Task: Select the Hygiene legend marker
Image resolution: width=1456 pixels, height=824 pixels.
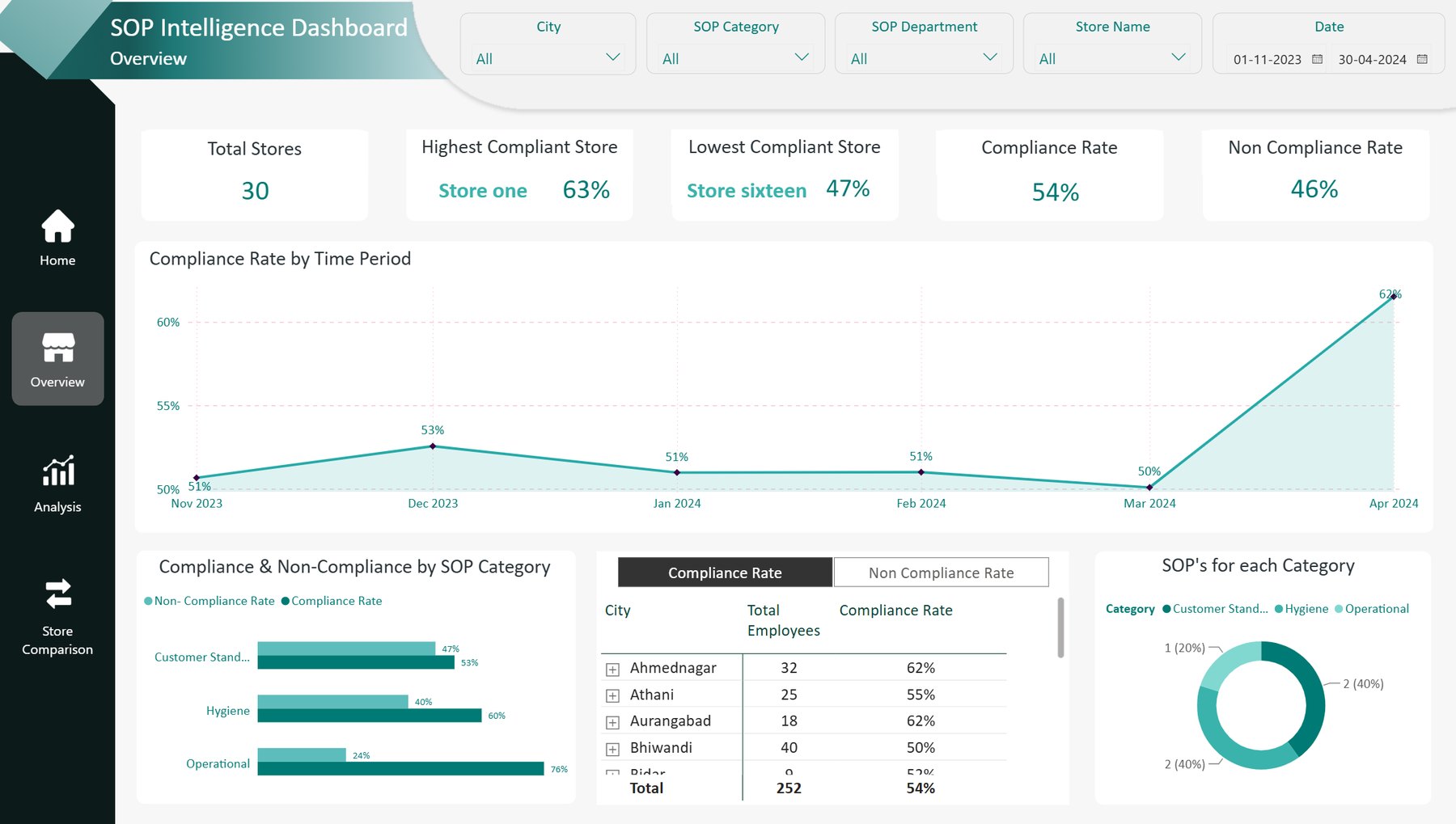Action: (x=1279, y=609)
